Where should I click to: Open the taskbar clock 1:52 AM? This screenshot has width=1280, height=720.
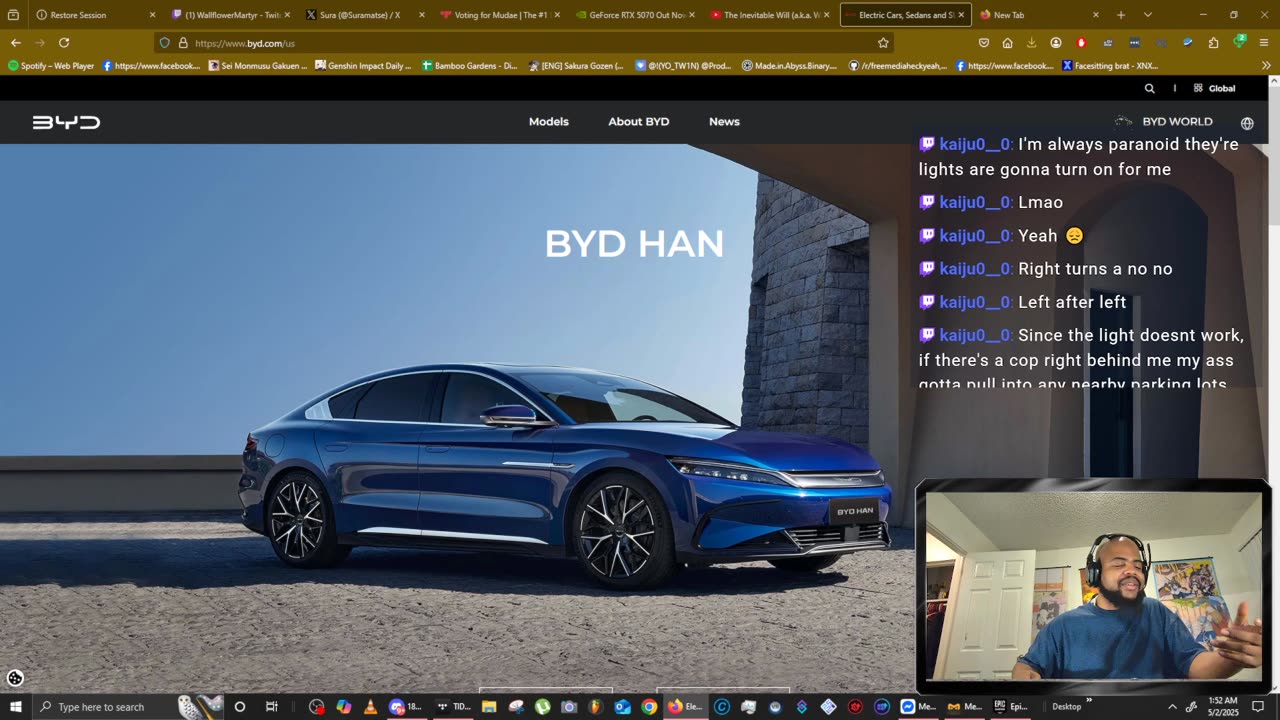pos(1223,707)
